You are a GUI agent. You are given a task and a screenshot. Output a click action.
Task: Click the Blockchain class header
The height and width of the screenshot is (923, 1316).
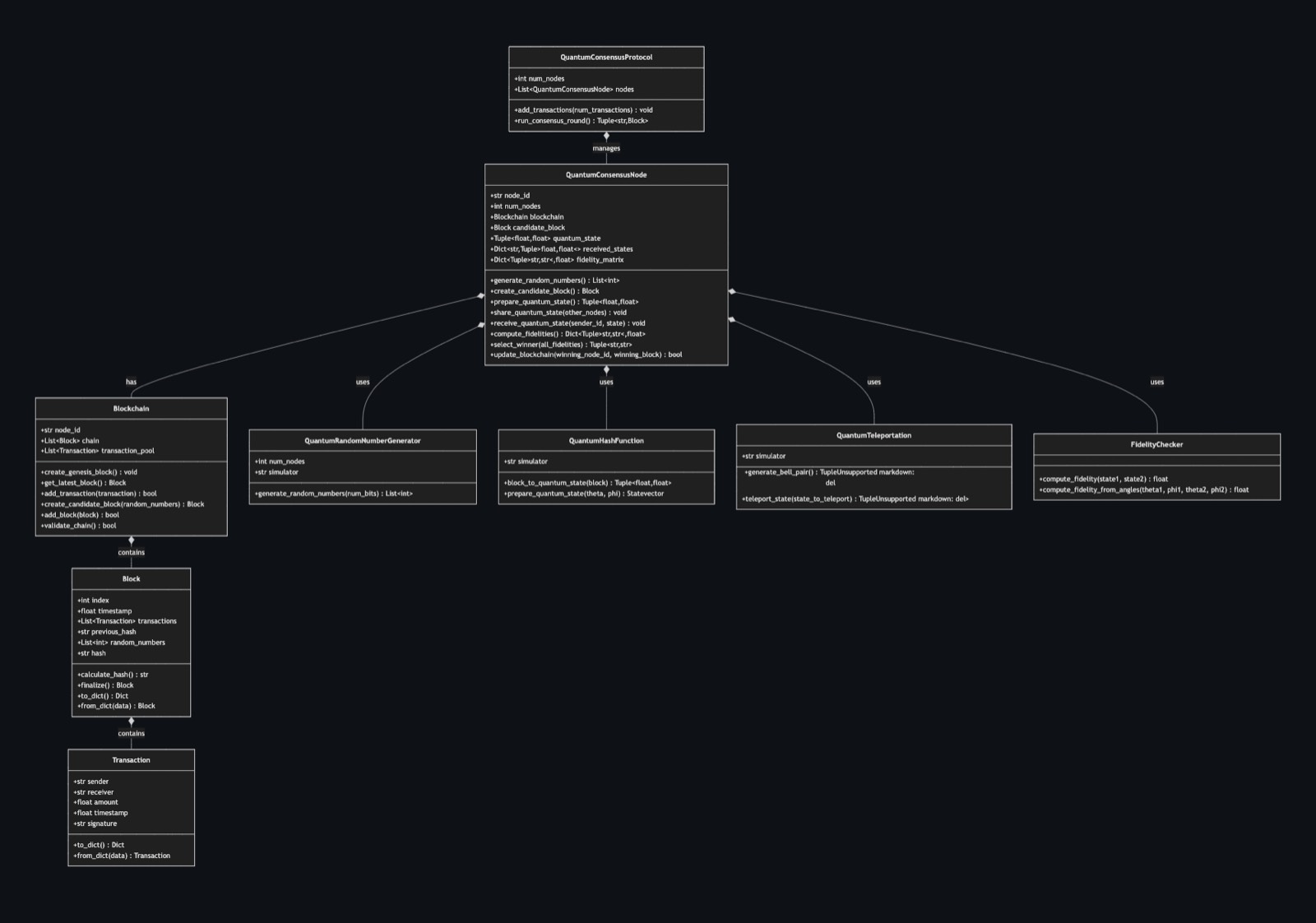[x=132, y=409]
